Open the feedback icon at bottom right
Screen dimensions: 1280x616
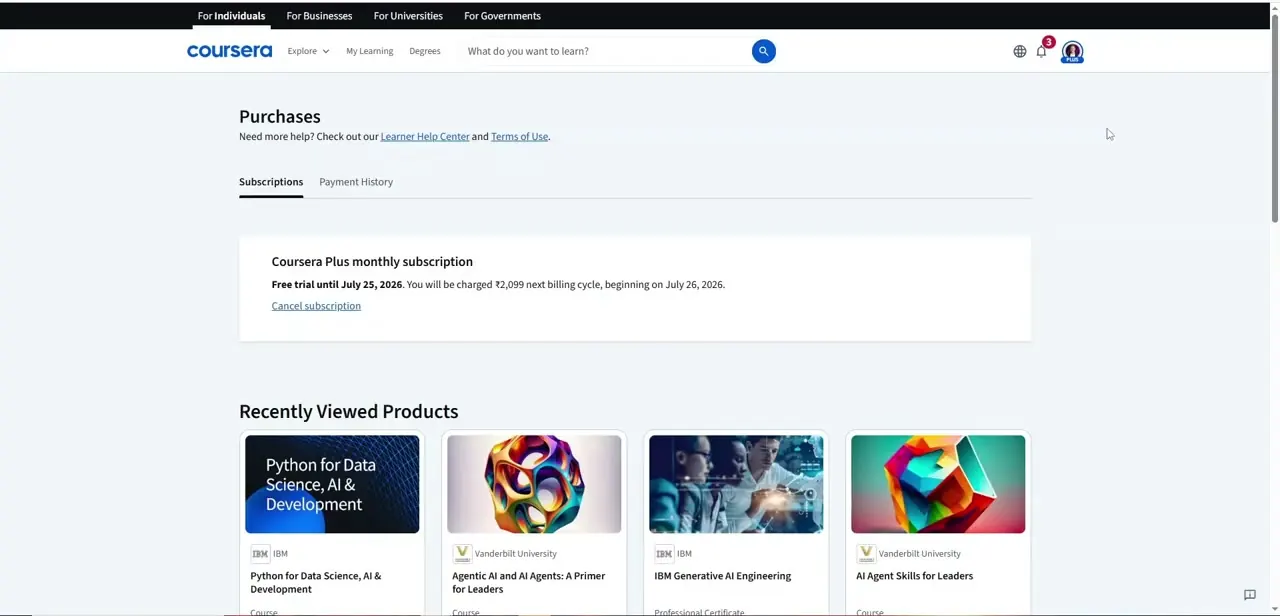(x=1249, y=595)
